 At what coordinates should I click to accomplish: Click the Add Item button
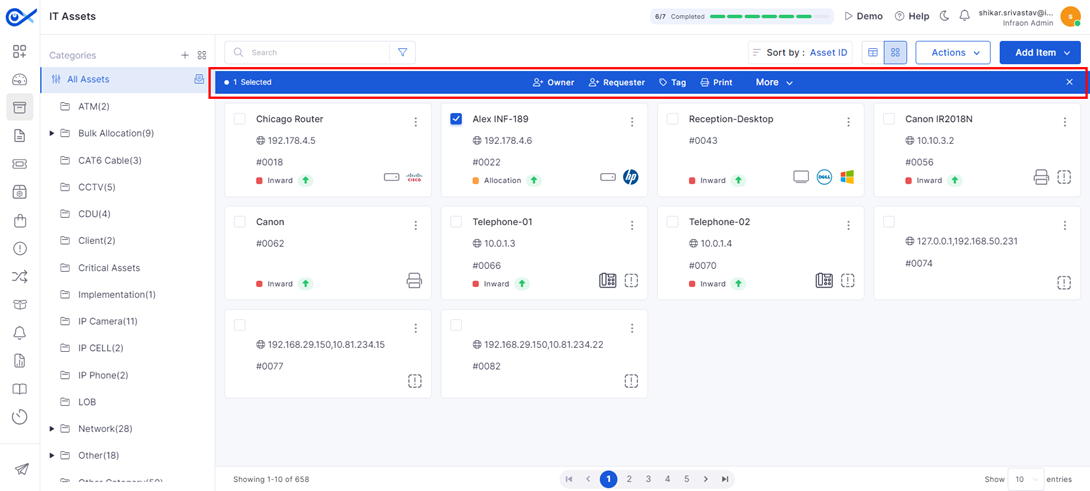(1039, 52)
